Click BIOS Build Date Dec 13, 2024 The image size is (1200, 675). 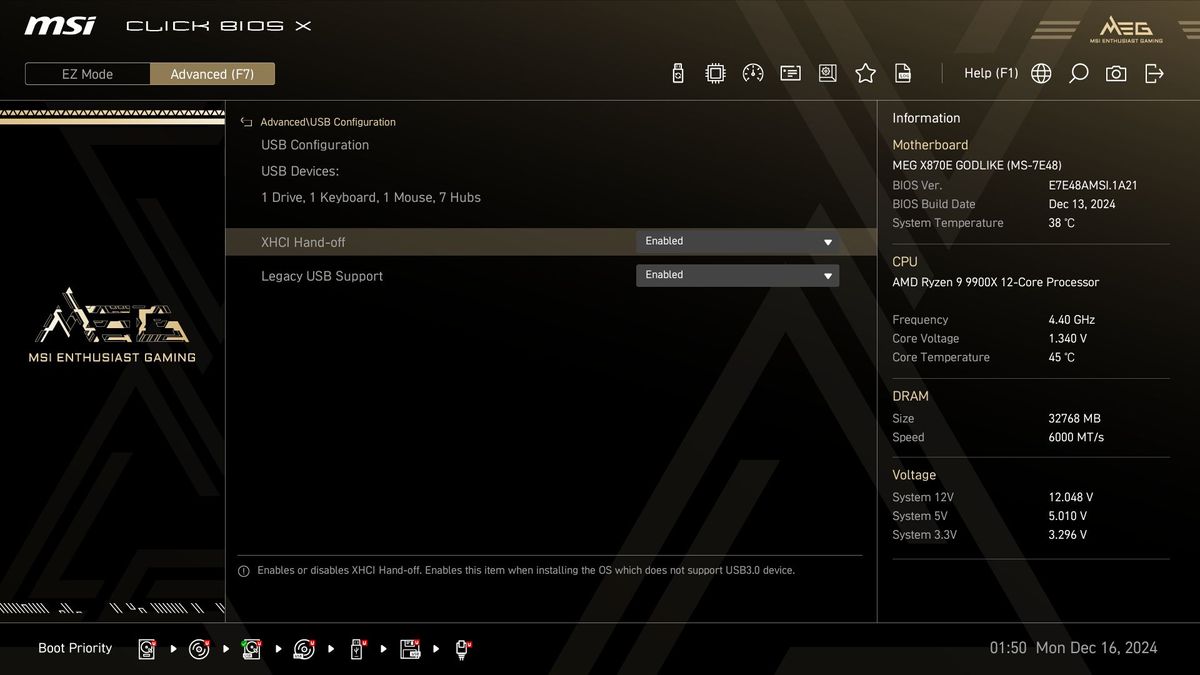[x=1082, y=204]
